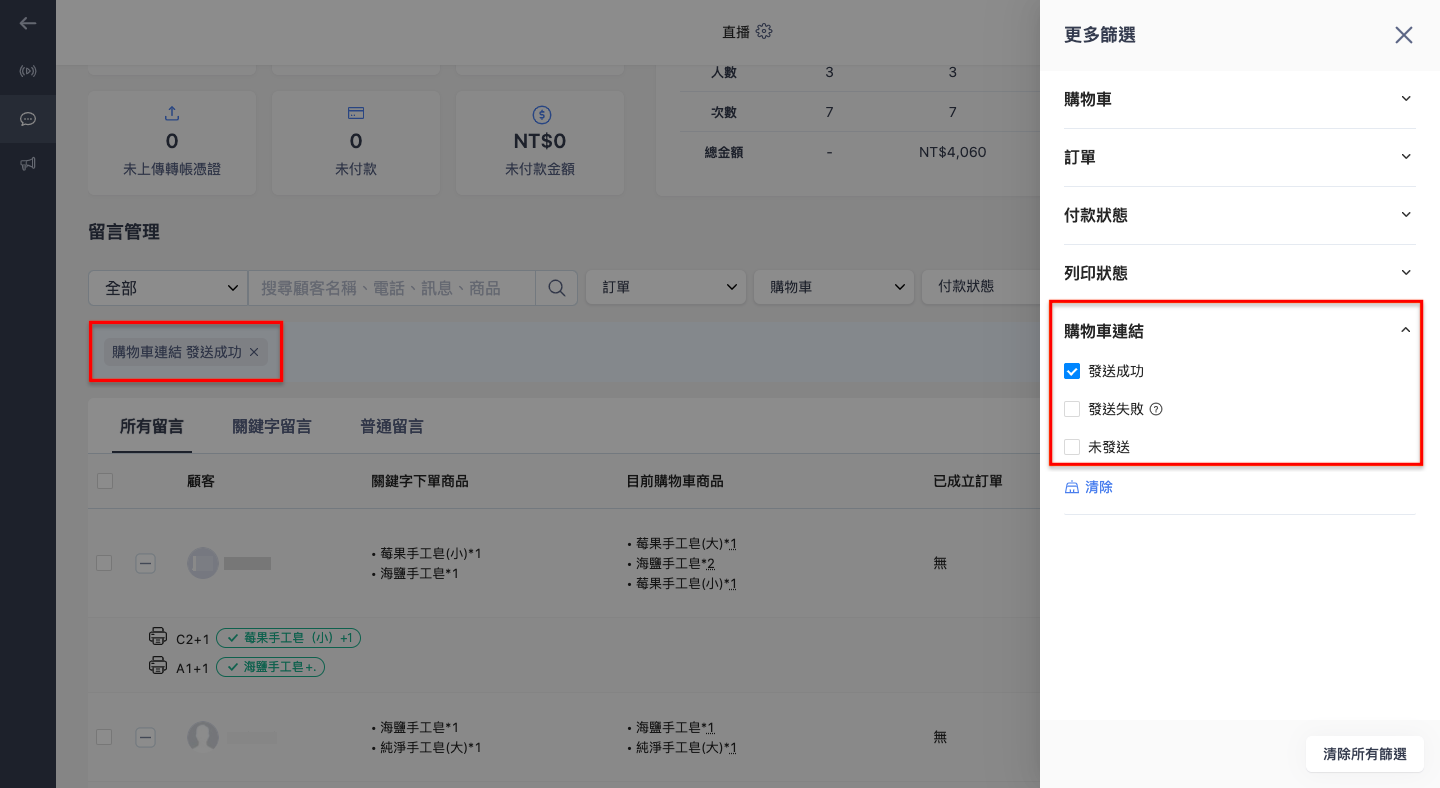Click 清除 link in filter panel
The image size is (1440, 788).
[1089, 487]
